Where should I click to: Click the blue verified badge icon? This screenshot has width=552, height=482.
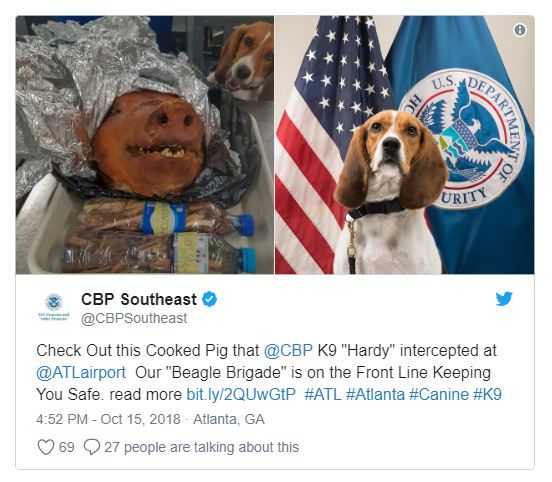click(x=209, y=299)
